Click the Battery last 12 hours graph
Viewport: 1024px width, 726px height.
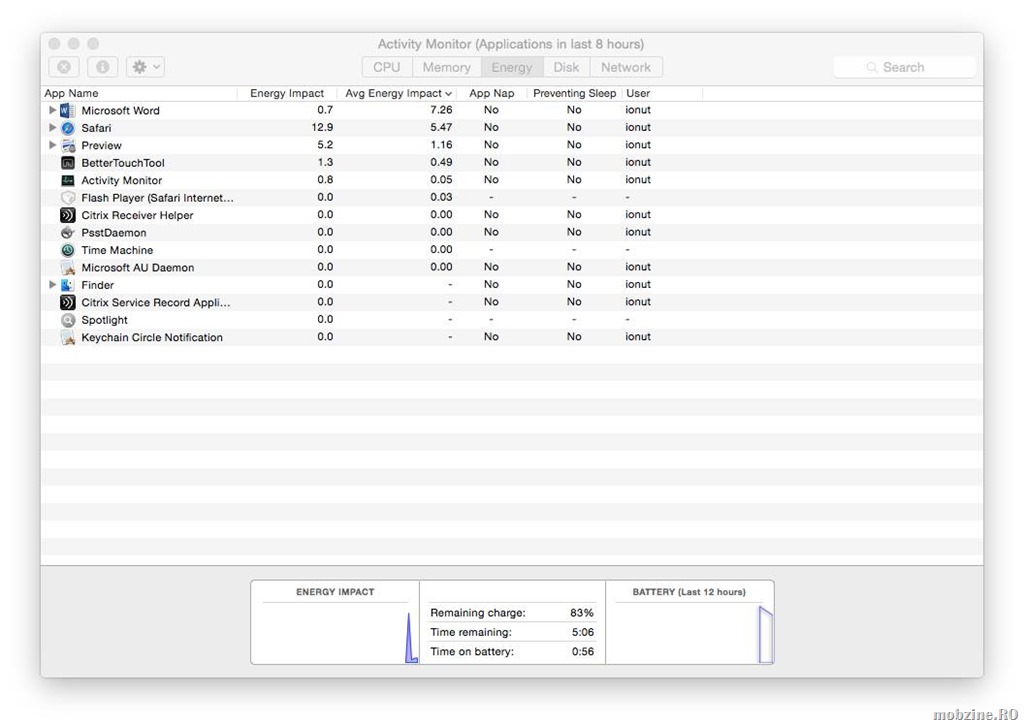click(x=689, y=633)
